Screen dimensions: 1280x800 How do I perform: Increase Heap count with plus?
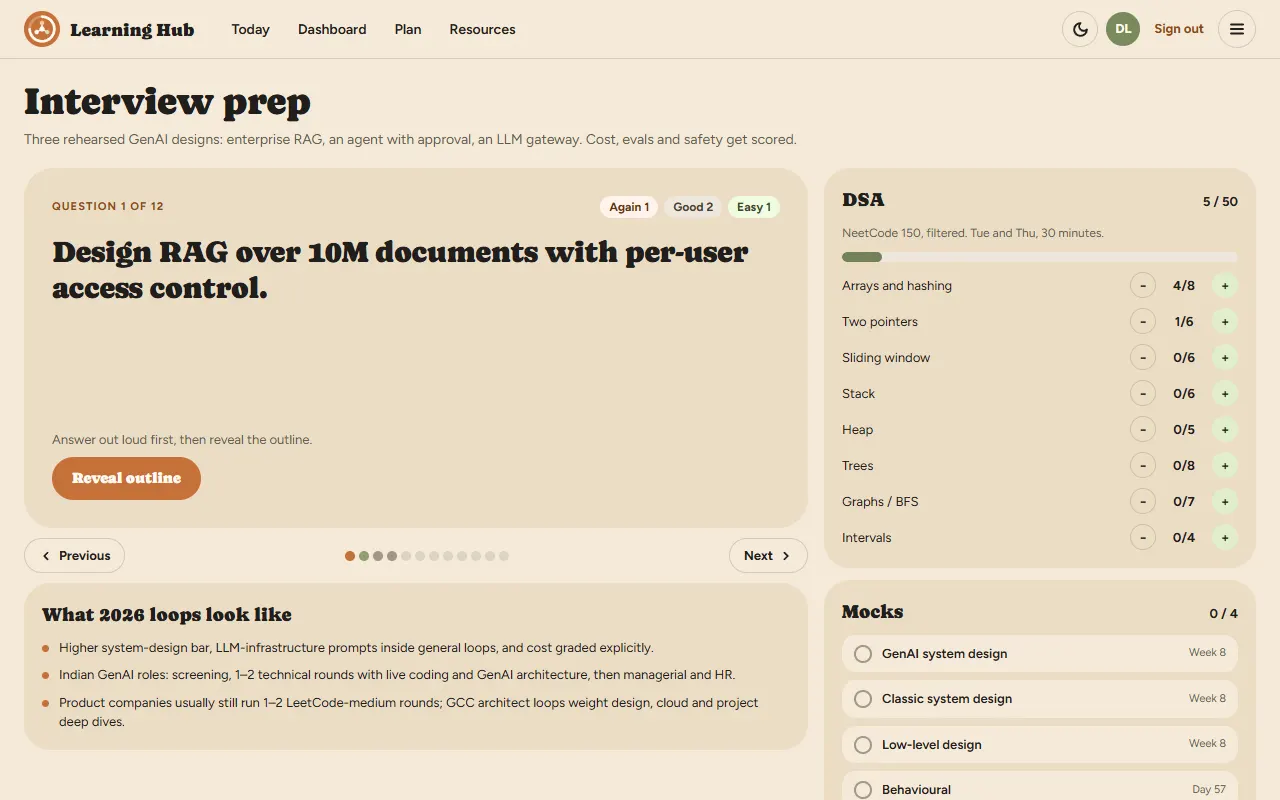1225,430
